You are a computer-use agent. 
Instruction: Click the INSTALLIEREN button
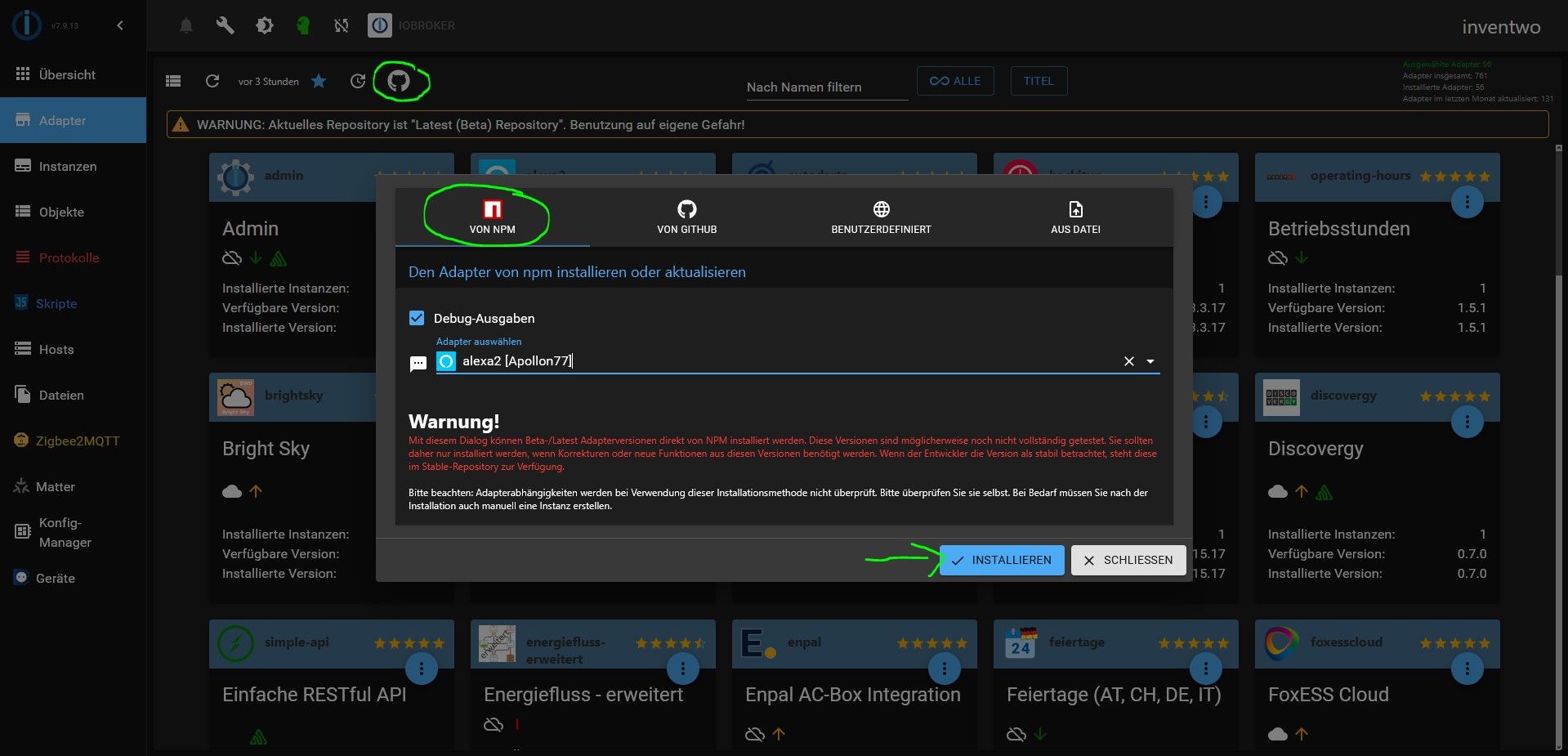(1002, 560)
